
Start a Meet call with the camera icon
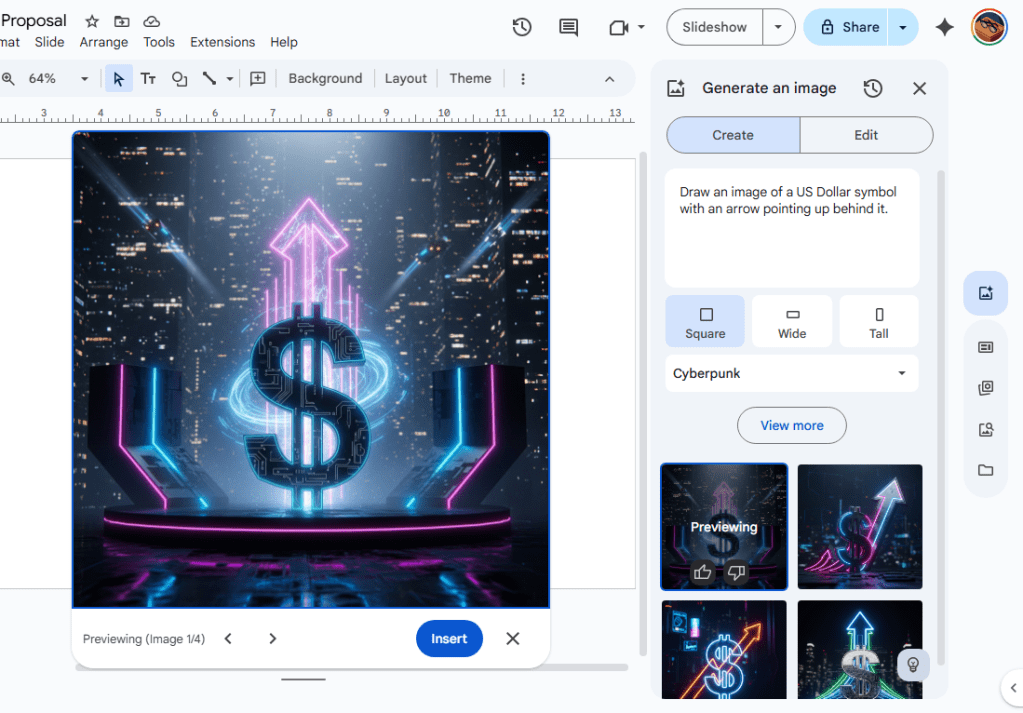coord(618,27)
